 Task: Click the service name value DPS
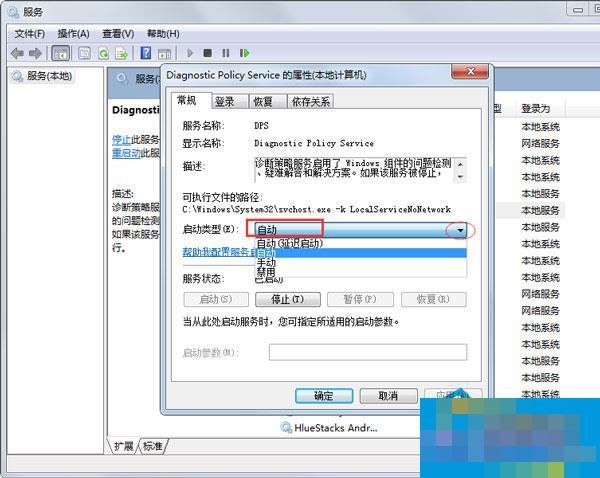(261, 126)
